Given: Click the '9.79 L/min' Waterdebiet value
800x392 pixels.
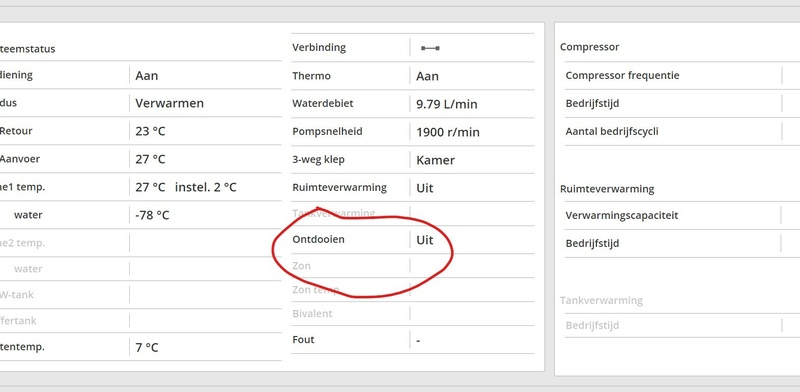Looking at the screenshot, I should [x=447, y=104].
